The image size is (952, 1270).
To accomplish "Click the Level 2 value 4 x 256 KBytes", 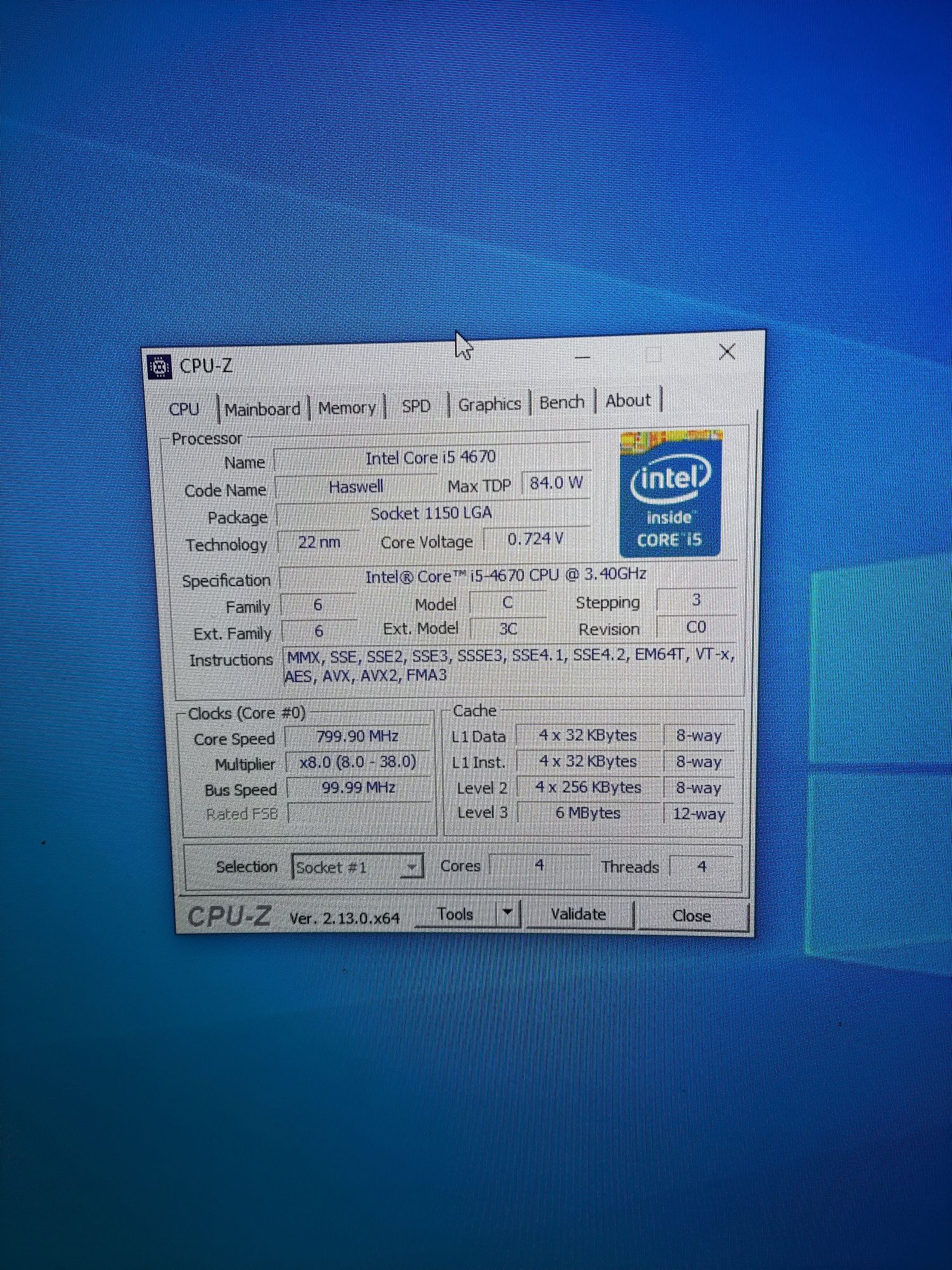I will coord(588,787).
